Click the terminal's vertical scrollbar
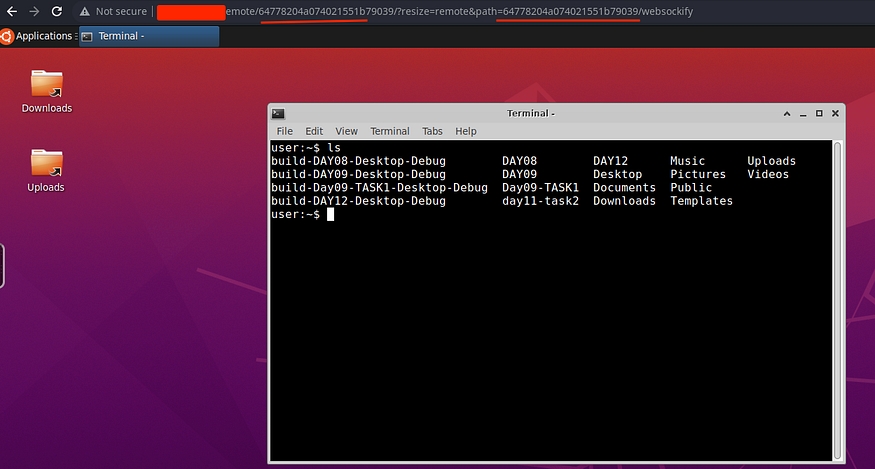The height and width of the screenshot is (469, 875). 836,300
